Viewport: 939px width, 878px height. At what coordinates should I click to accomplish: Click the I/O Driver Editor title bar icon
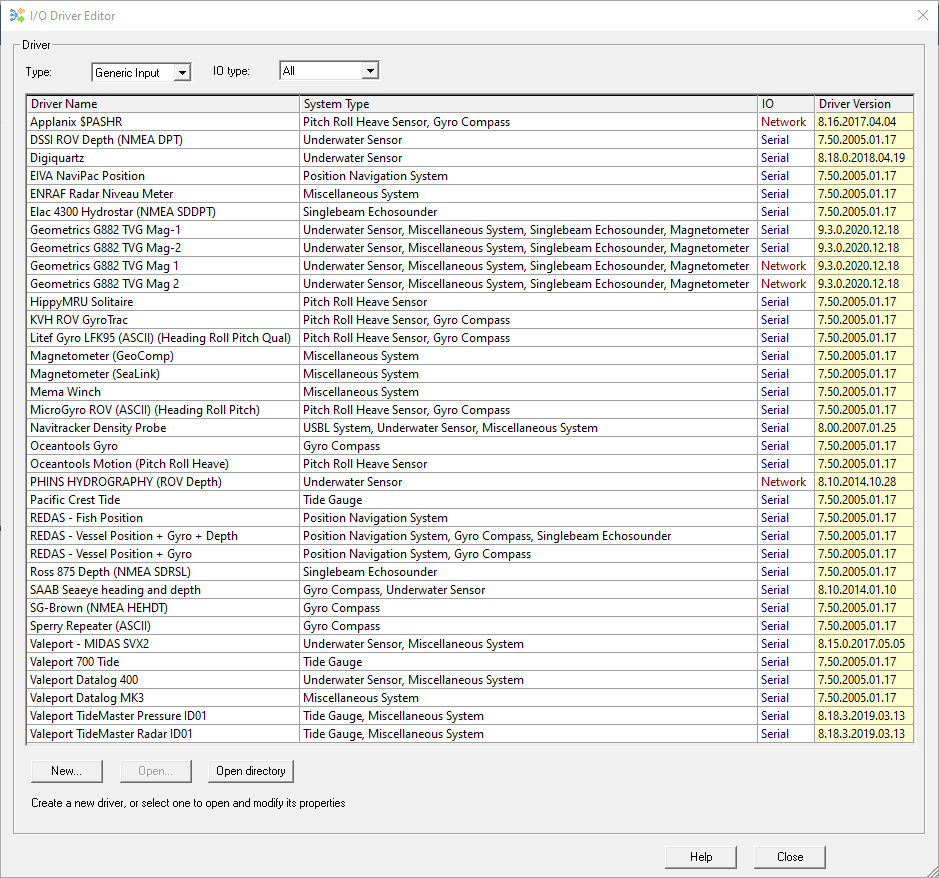pyautogui.click(x=16, y=15)
